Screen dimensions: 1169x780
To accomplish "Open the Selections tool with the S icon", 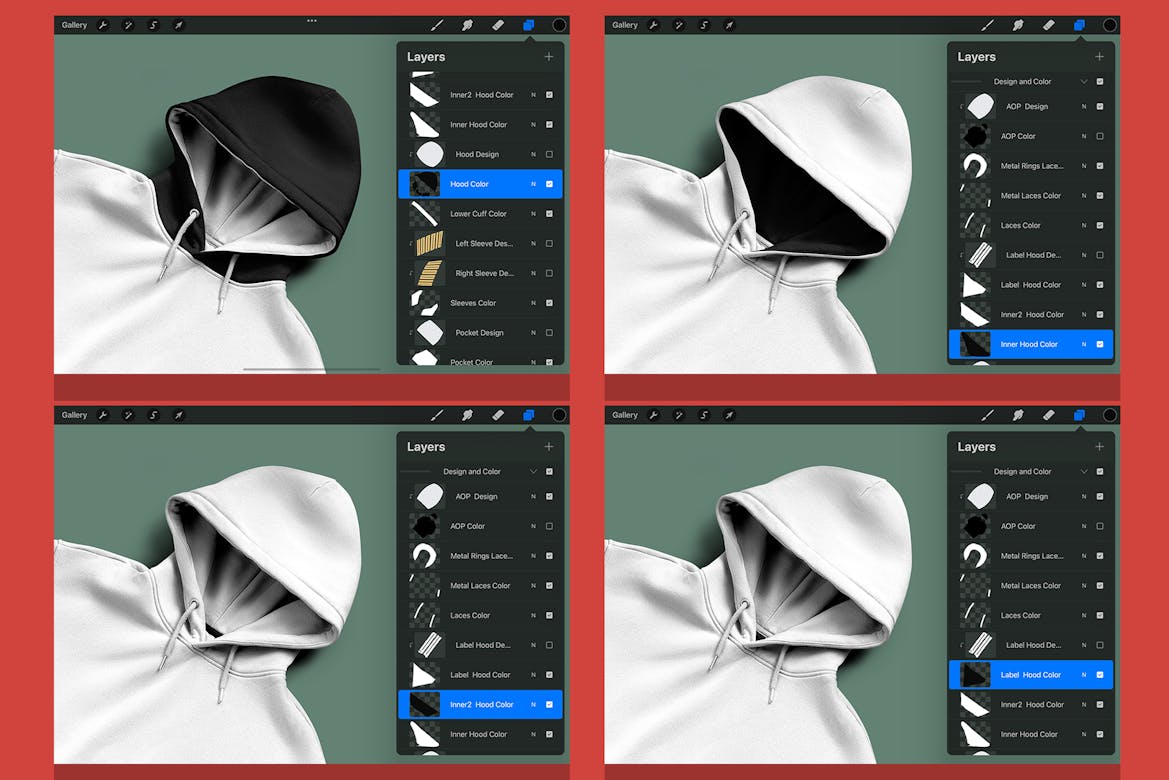I will point(153,25).
